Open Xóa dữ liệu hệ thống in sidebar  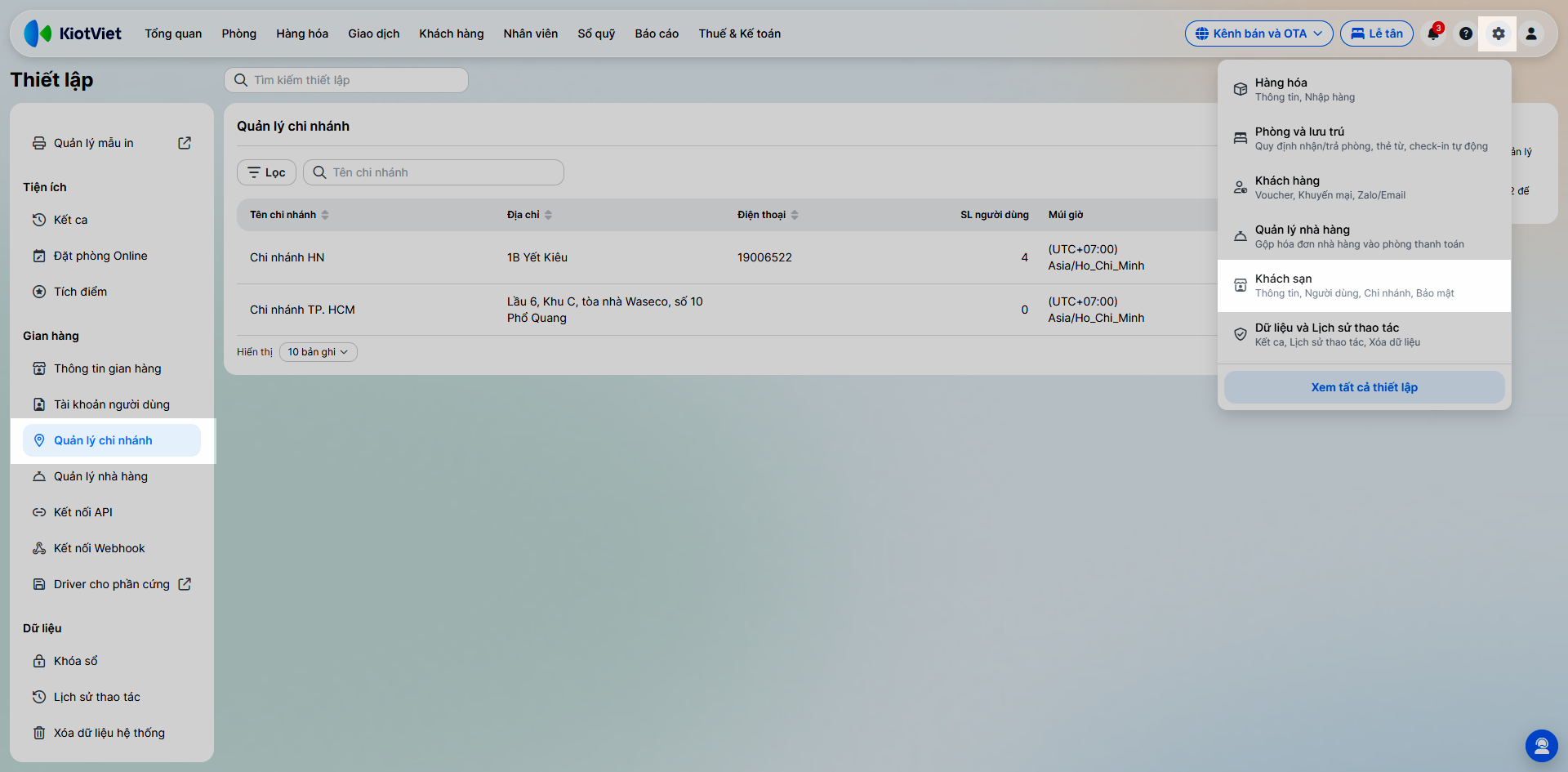pyautogui.click(x=112, y=733)
